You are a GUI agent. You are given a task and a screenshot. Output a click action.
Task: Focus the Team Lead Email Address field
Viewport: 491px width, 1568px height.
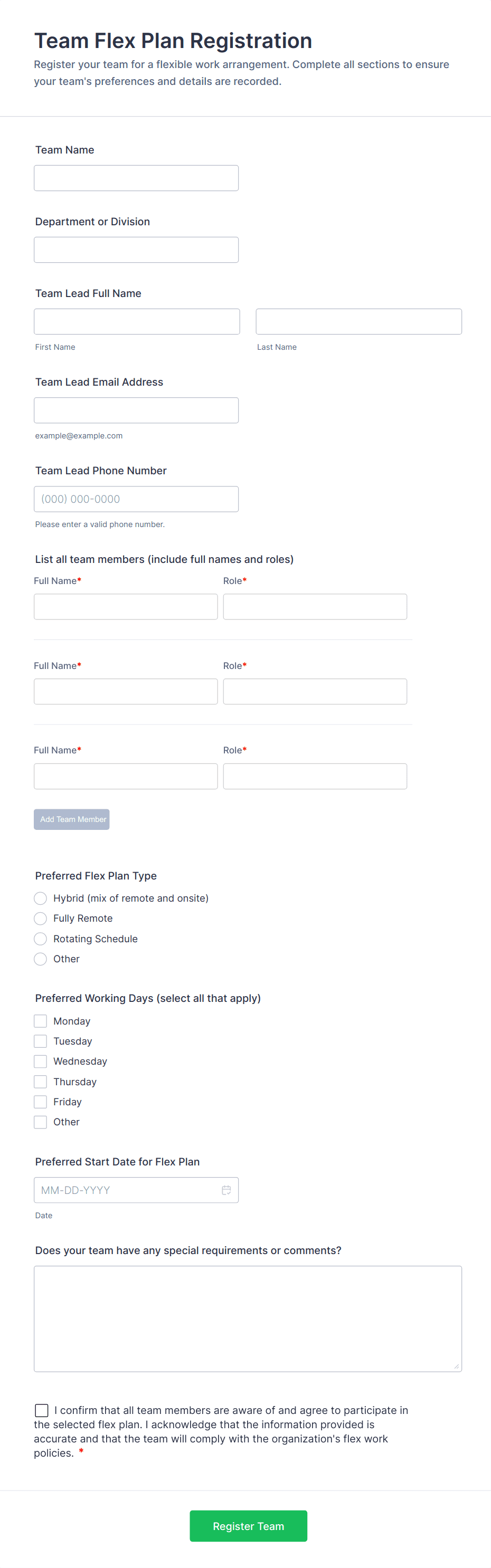pyautogui.click(x=136, y=410)
